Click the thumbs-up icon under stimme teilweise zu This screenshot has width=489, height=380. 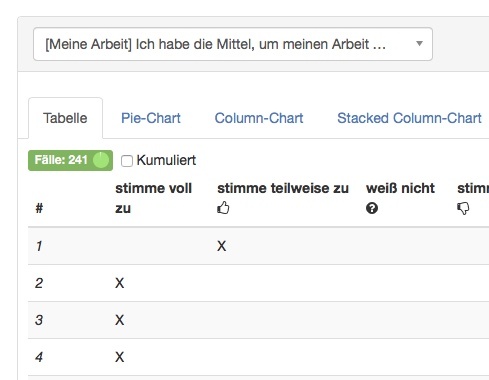click(x=223, y=208)
